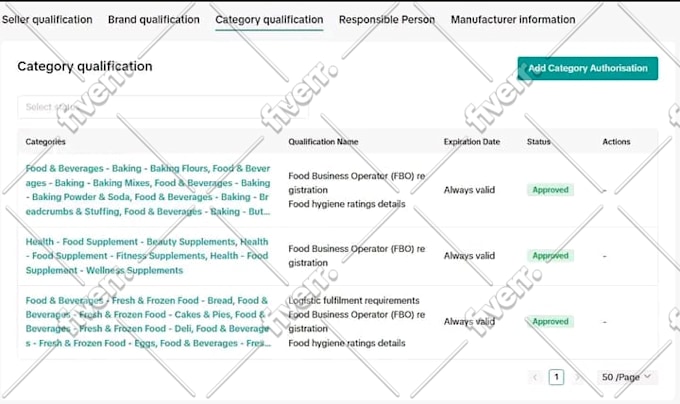Open the Select status filter dropdown
Image resolution: width=680 pixels, height=404 pixels.
coord(163,107)
